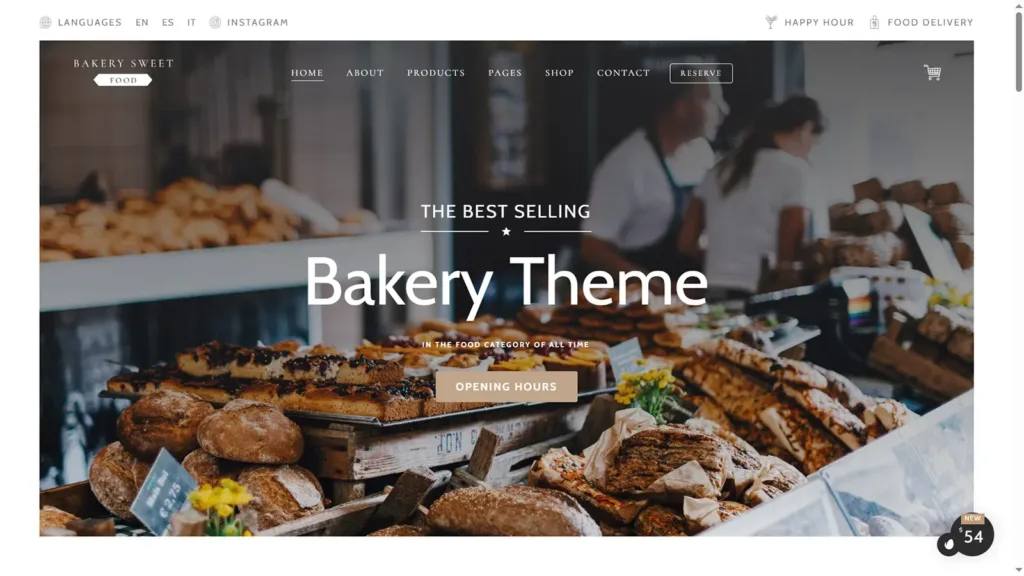Screen dimensions: 1024x576
Task: Click the Instagram icon in top bar
Action: click(x=215, y=22)
